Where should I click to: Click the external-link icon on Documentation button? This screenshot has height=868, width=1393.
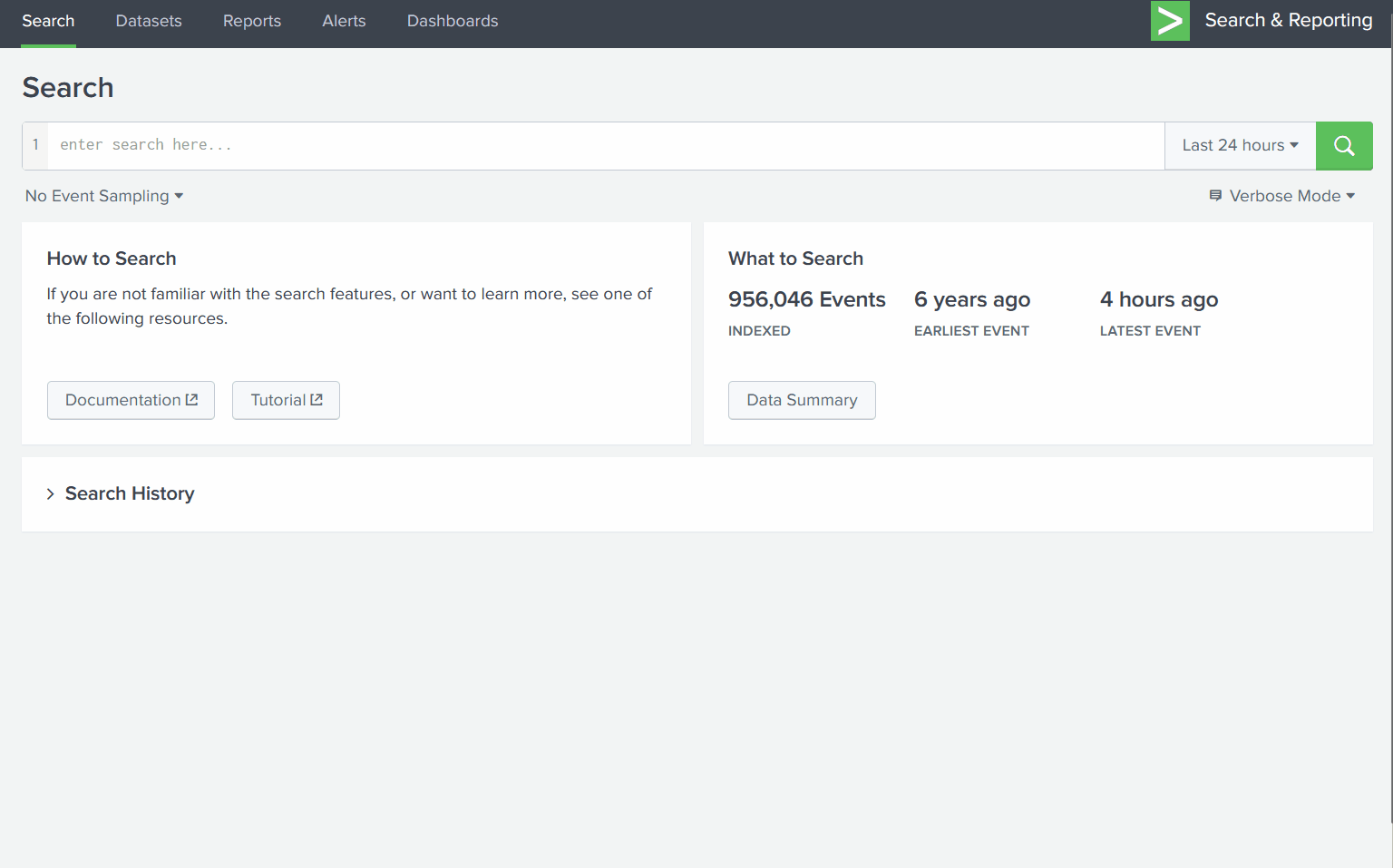[192, 399]
